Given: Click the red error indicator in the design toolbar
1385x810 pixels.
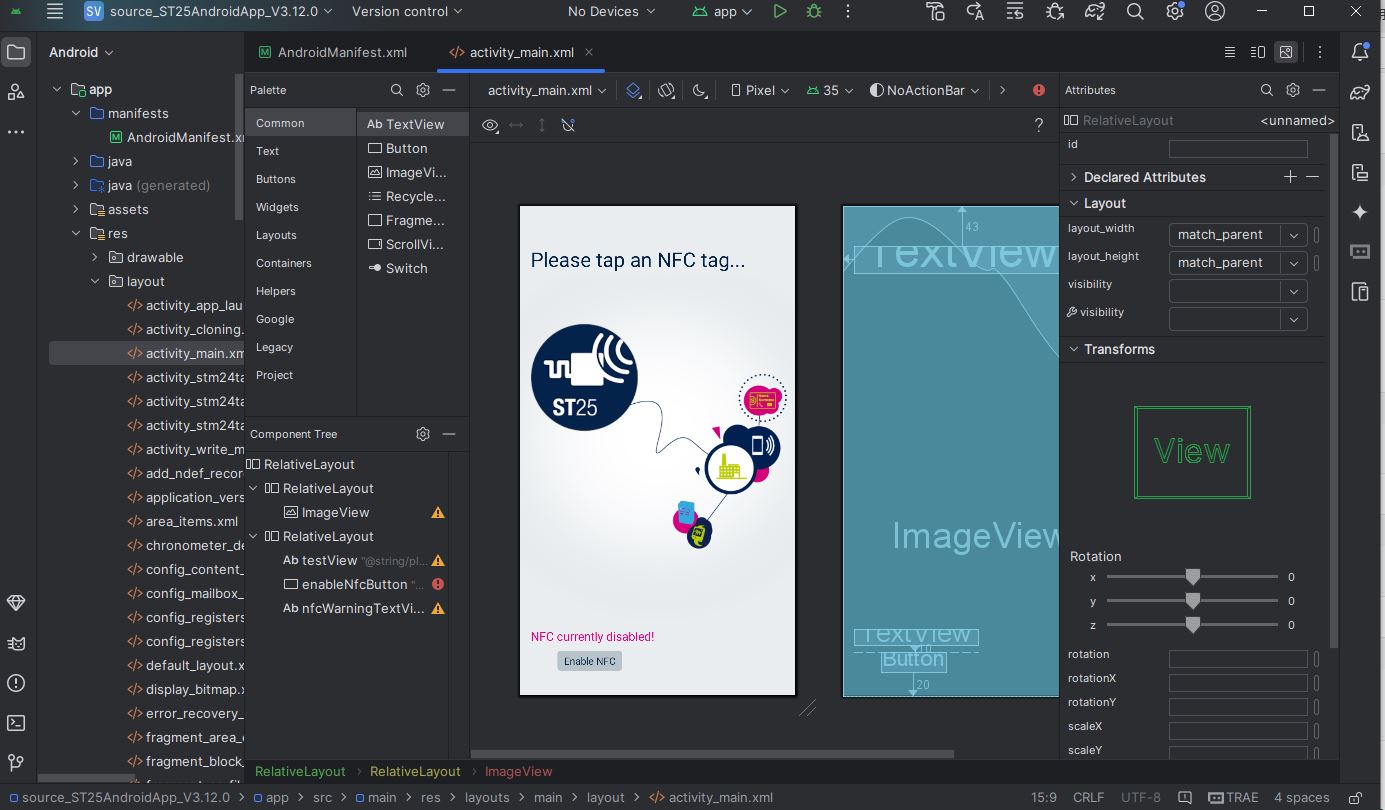Looking at the screenshot, I should click(x=1039, y=90).
